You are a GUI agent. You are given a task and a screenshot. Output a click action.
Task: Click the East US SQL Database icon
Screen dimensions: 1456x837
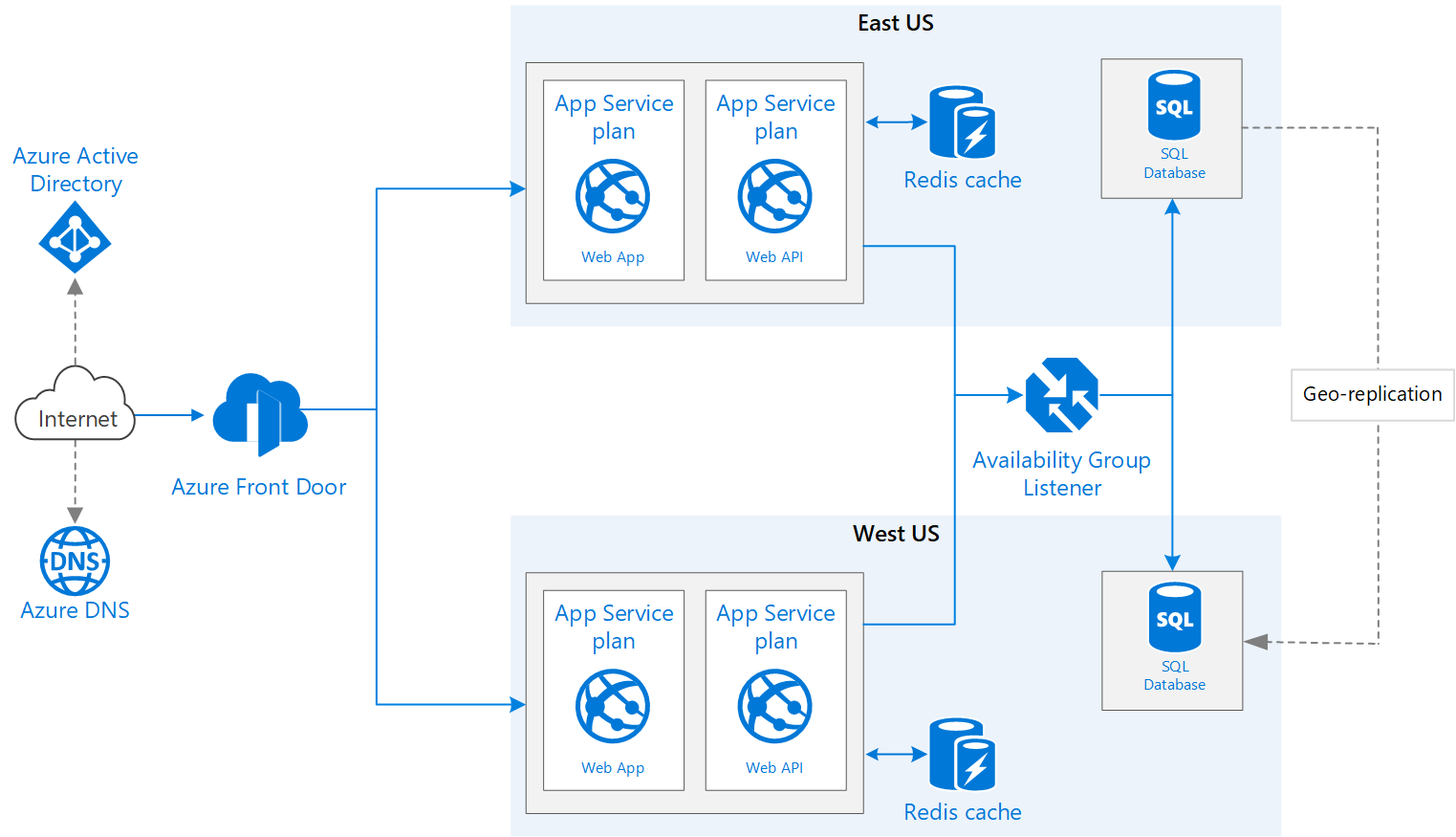point(1174,105)
